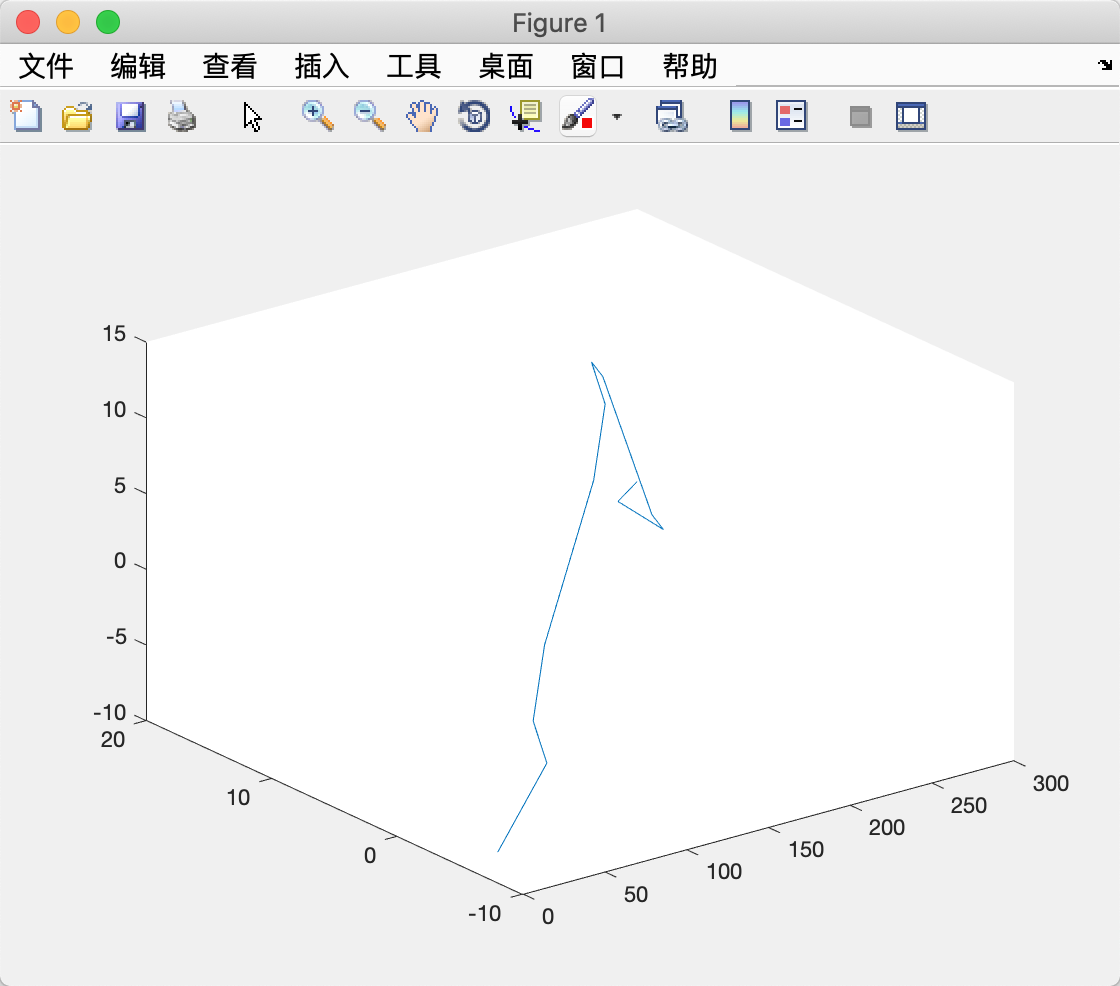Image resolution: width=1120 pixels, height=986 pixels.
Task: Select the Zoom In tool
Action: [x=316, y=116]
